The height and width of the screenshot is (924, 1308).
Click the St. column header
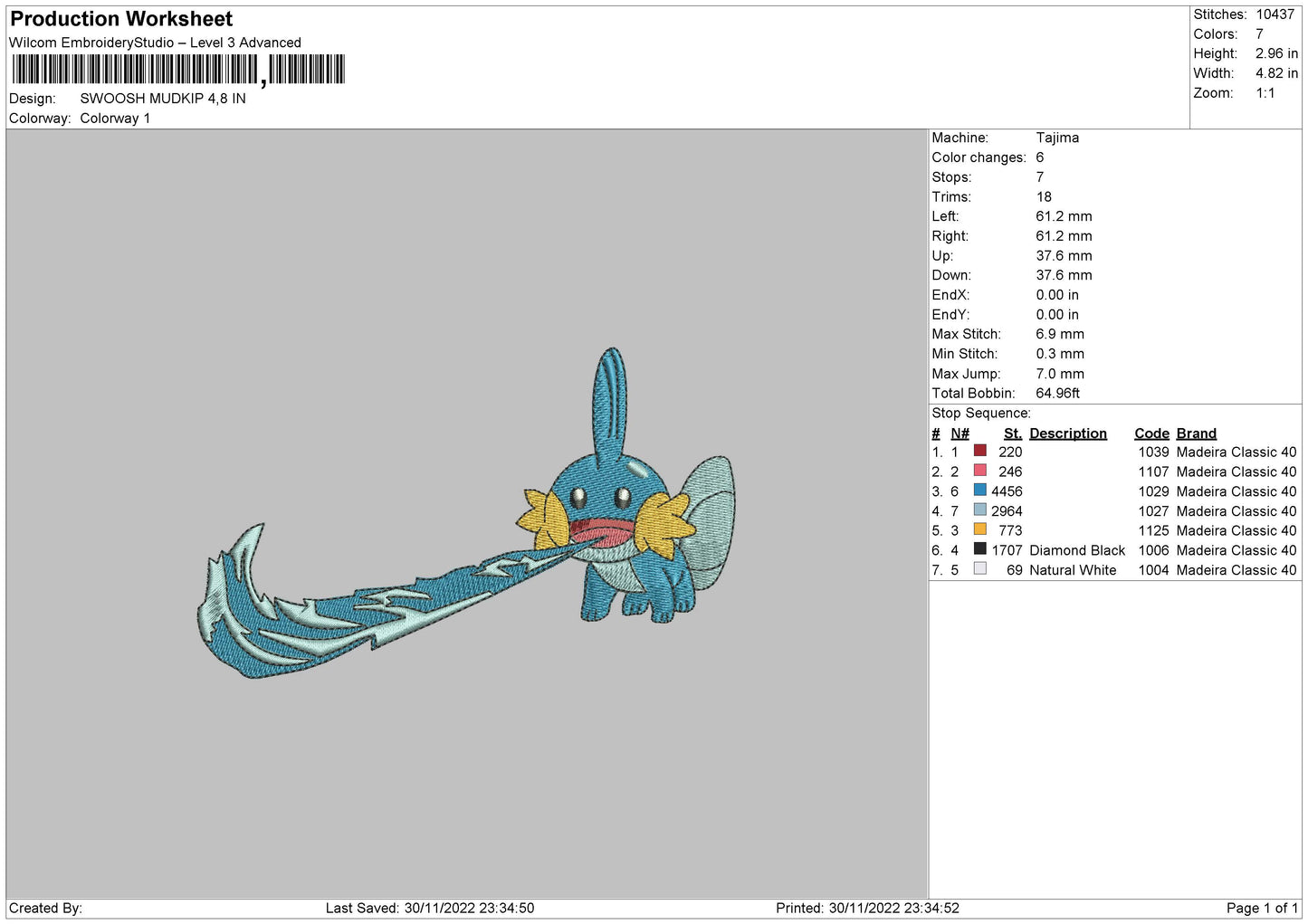point(1012,433)
